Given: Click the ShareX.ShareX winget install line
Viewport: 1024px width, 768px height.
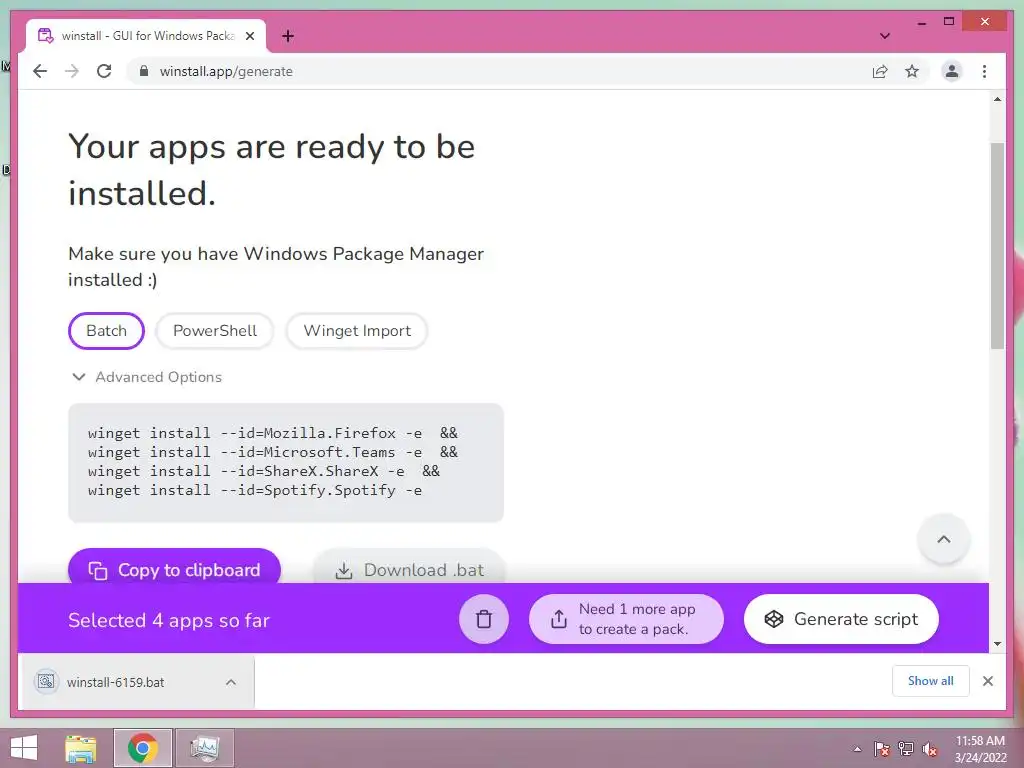Looking at the screenshot, I should click(x=264, y=471).
